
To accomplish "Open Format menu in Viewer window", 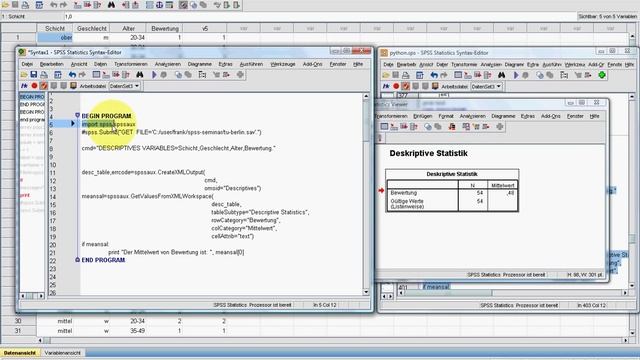I will 446,116.
